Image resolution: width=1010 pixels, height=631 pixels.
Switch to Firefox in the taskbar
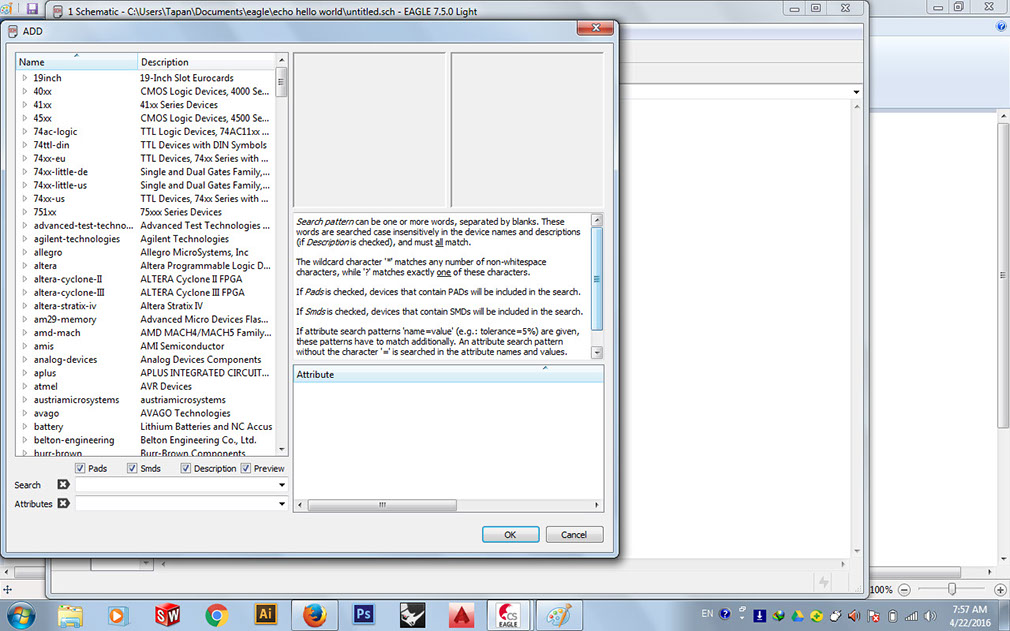click(315, 616)
